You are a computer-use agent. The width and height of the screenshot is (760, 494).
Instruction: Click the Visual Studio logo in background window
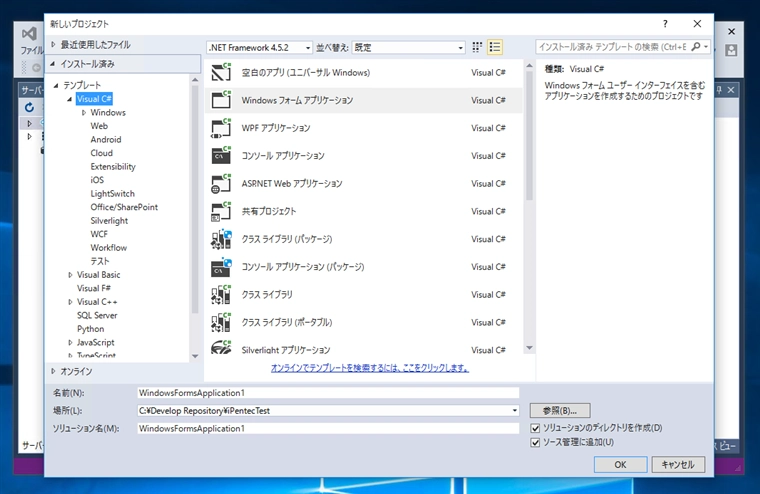tap(29, 33)
